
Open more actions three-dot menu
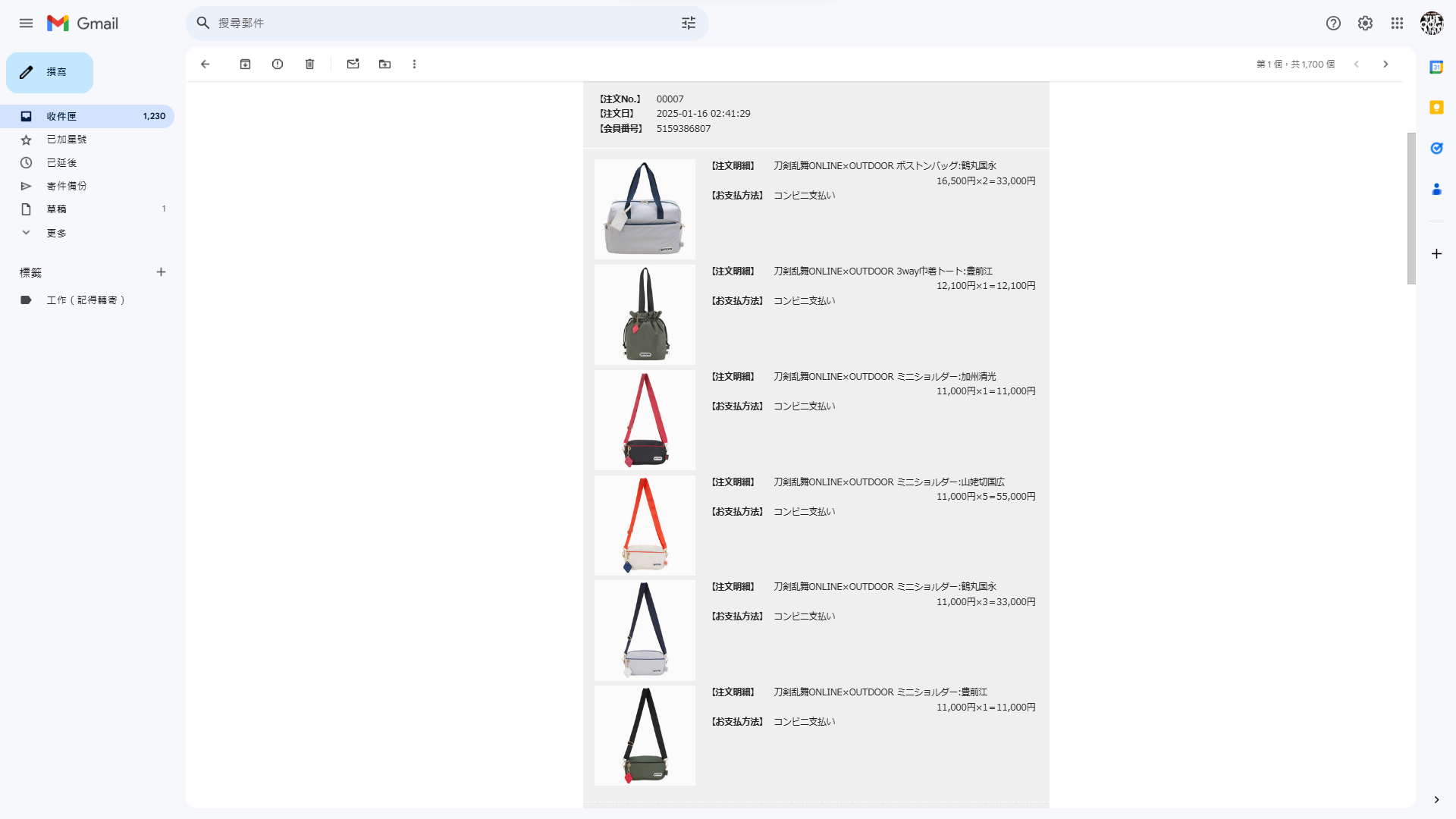tap(414, 64)
